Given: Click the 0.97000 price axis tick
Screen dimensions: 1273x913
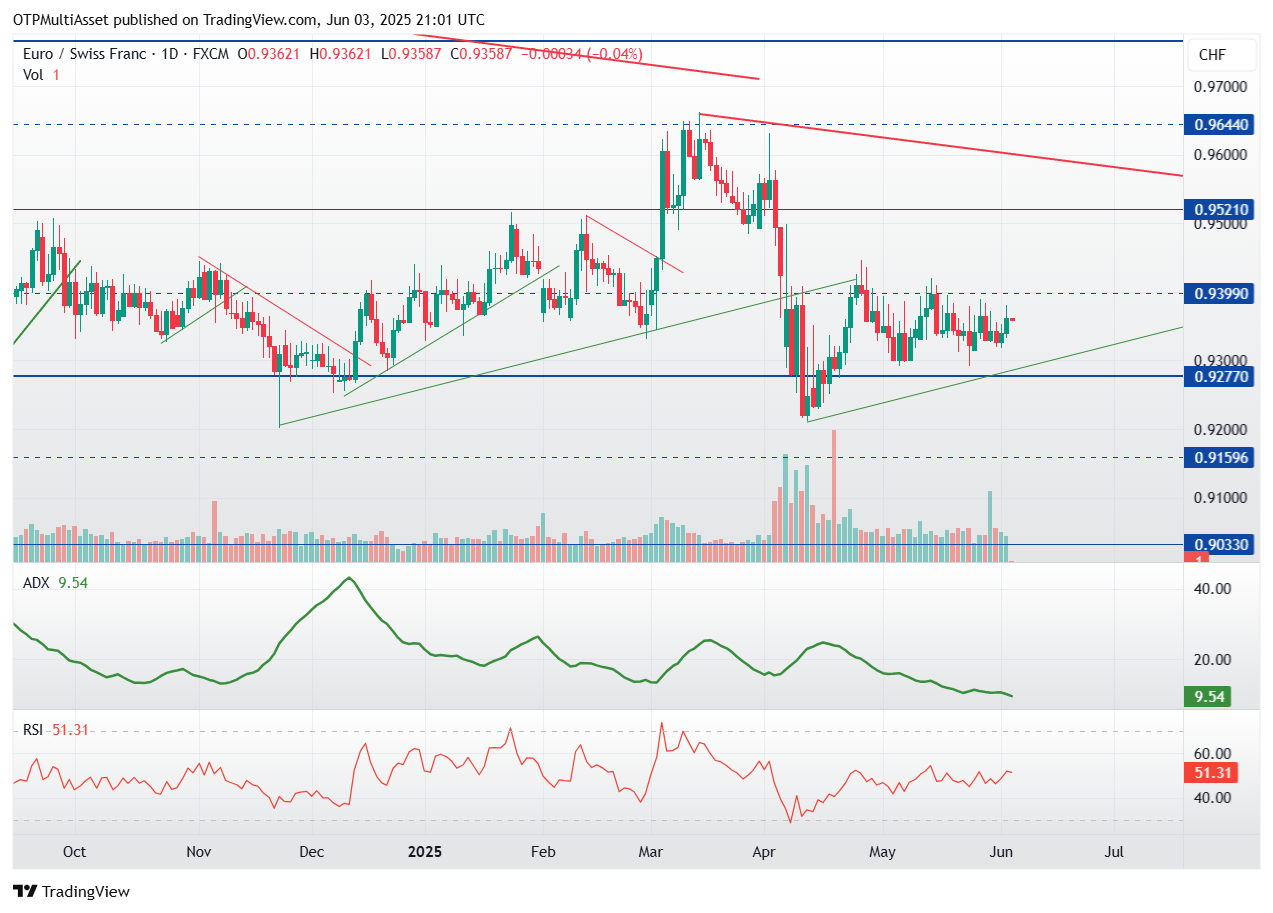Looking at the screenshot, I should click(1221, 87).
